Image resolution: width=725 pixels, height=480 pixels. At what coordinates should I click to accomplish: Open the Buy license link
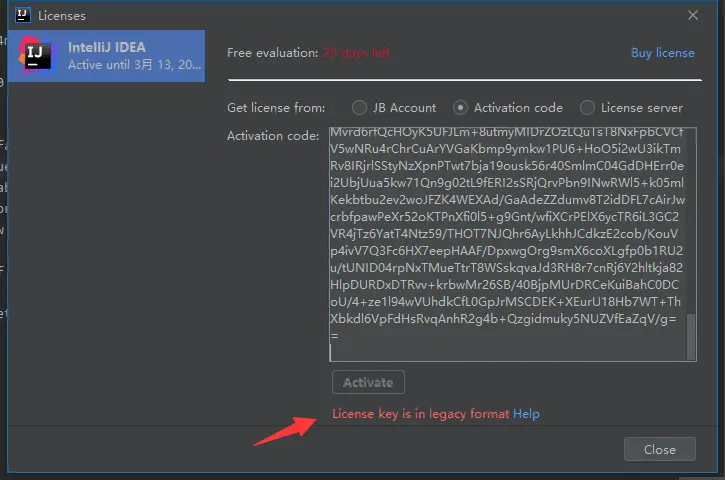662,53
